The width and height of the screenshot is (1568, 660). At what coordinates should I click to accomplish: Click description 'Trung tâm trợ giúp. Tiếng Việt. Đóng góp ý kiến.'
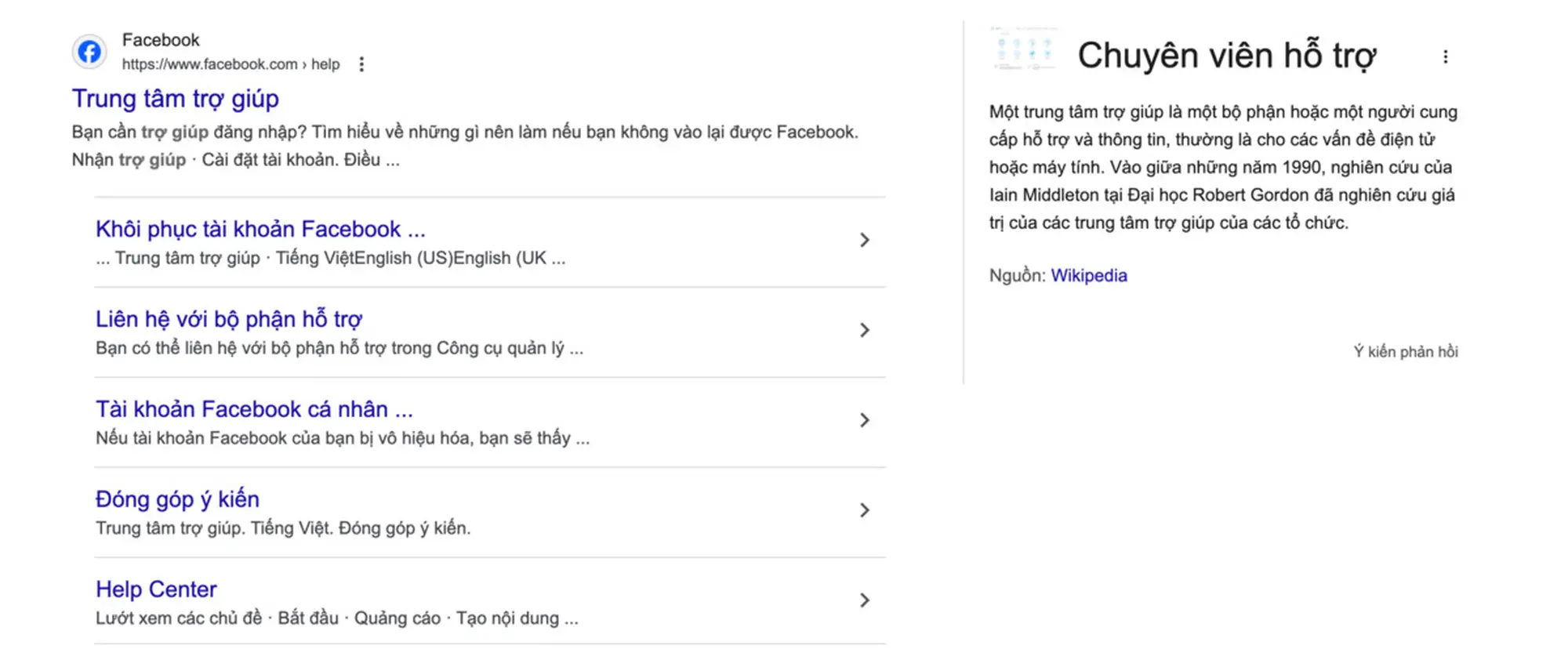pos(283,528)
